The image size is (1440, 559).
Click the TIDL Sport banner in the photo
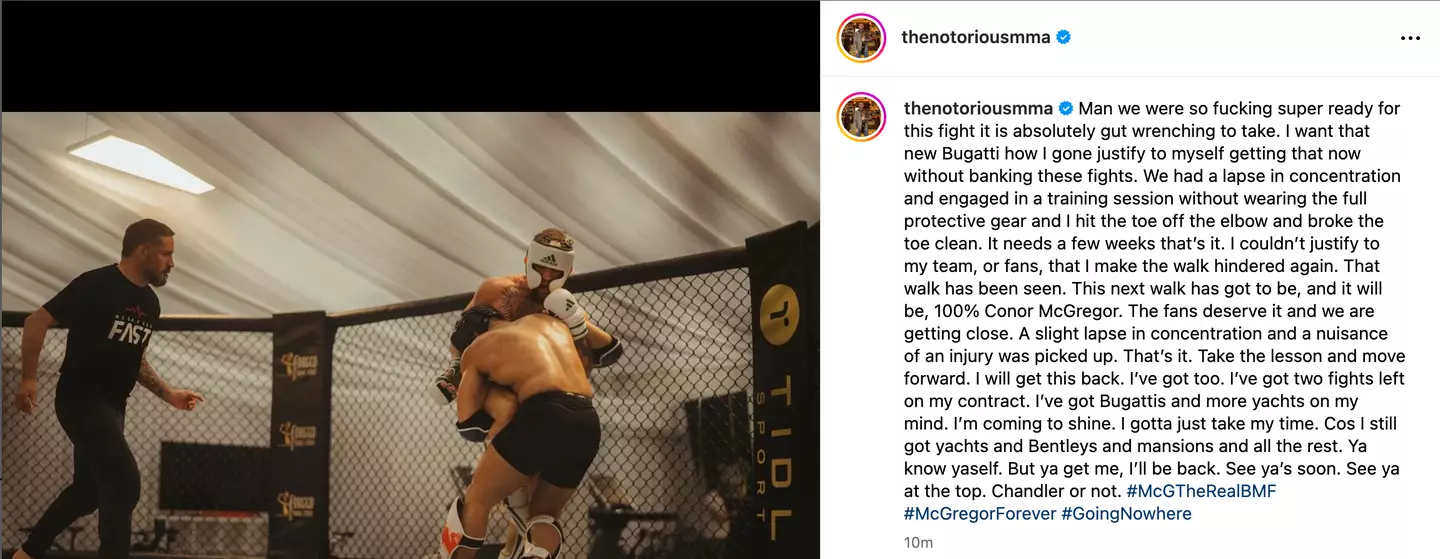click(778, 400)
